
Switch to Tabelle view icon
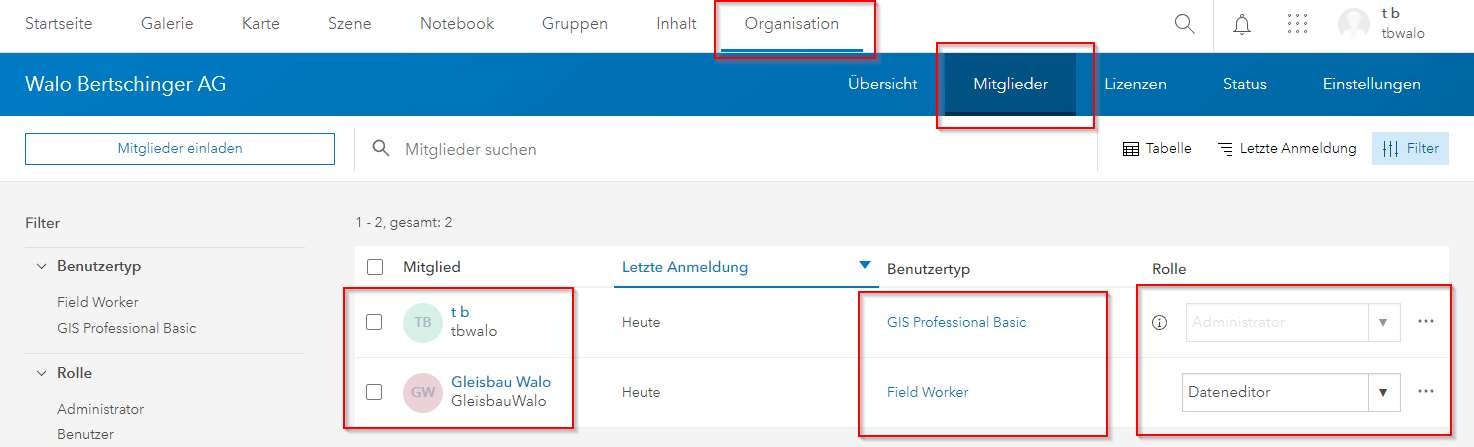tap(1157, 148)
